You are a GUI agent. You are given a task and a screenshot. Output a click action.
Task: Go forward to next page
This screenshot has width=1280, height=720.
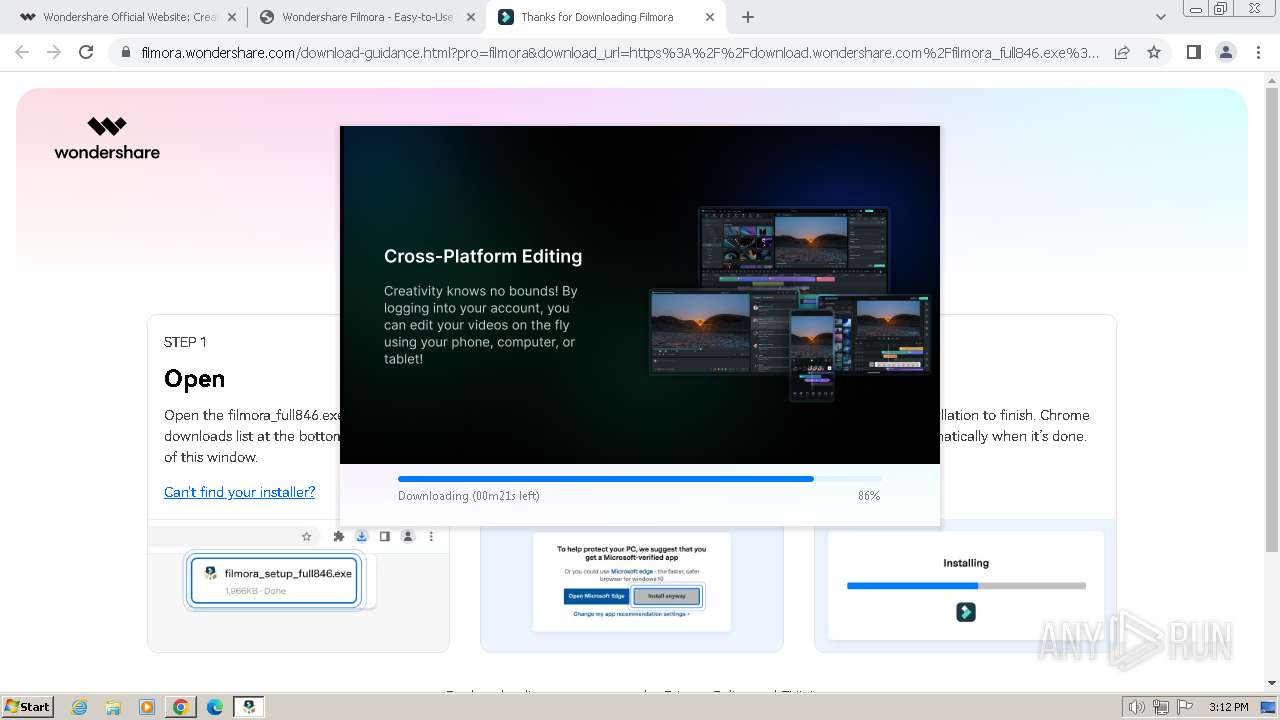[54, 52]
